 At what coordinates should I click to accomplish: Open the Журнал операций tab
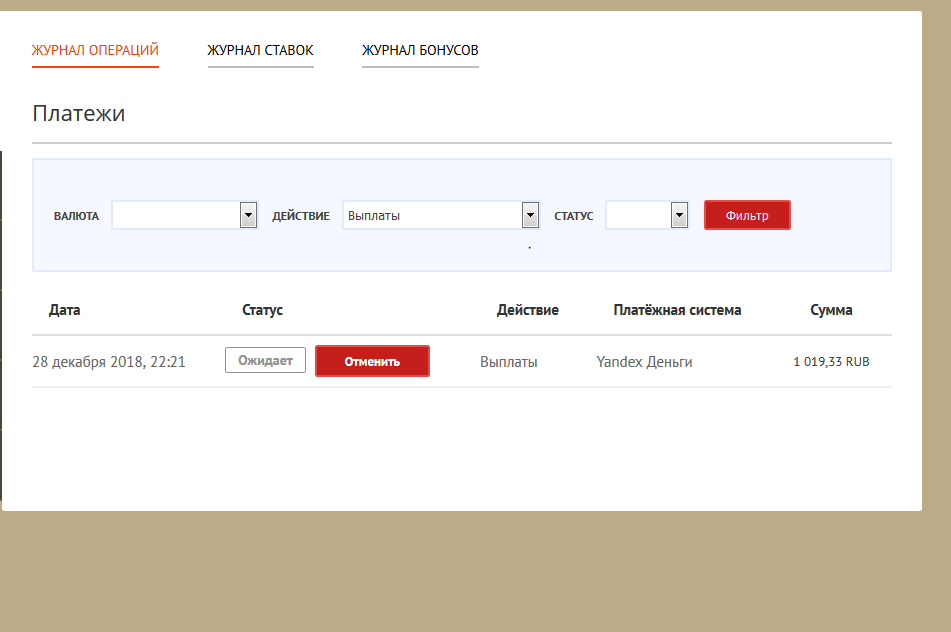tap(95, 50)
